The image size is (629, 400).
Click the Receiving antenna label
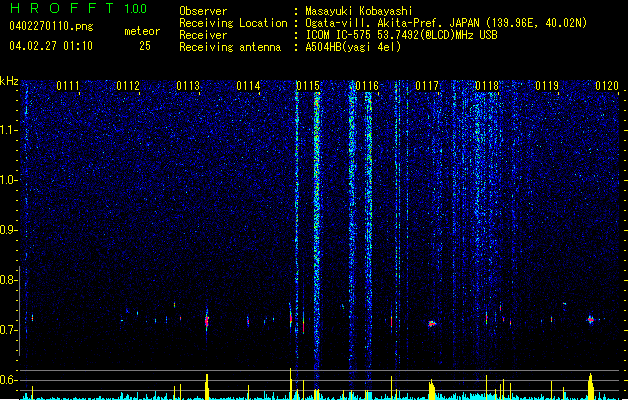pos(230,47)
